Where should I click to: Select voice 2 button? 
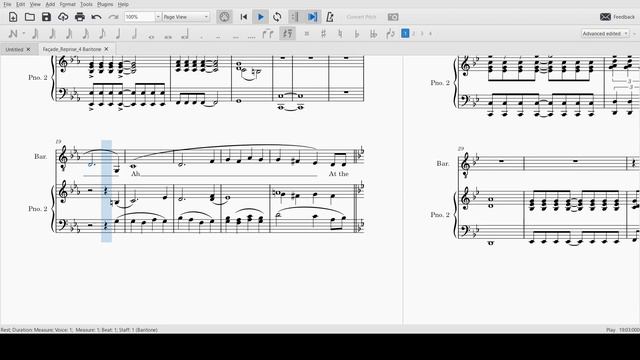(413, 33)
